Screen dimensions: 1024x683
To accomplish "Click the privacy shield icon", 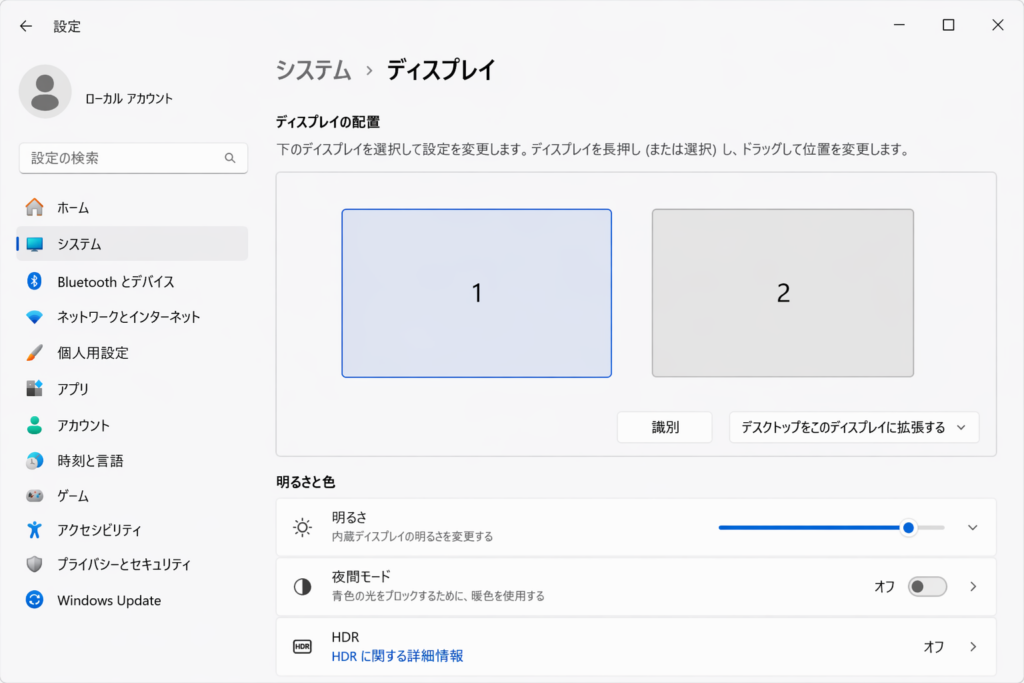I will click(x=35, y=564).
